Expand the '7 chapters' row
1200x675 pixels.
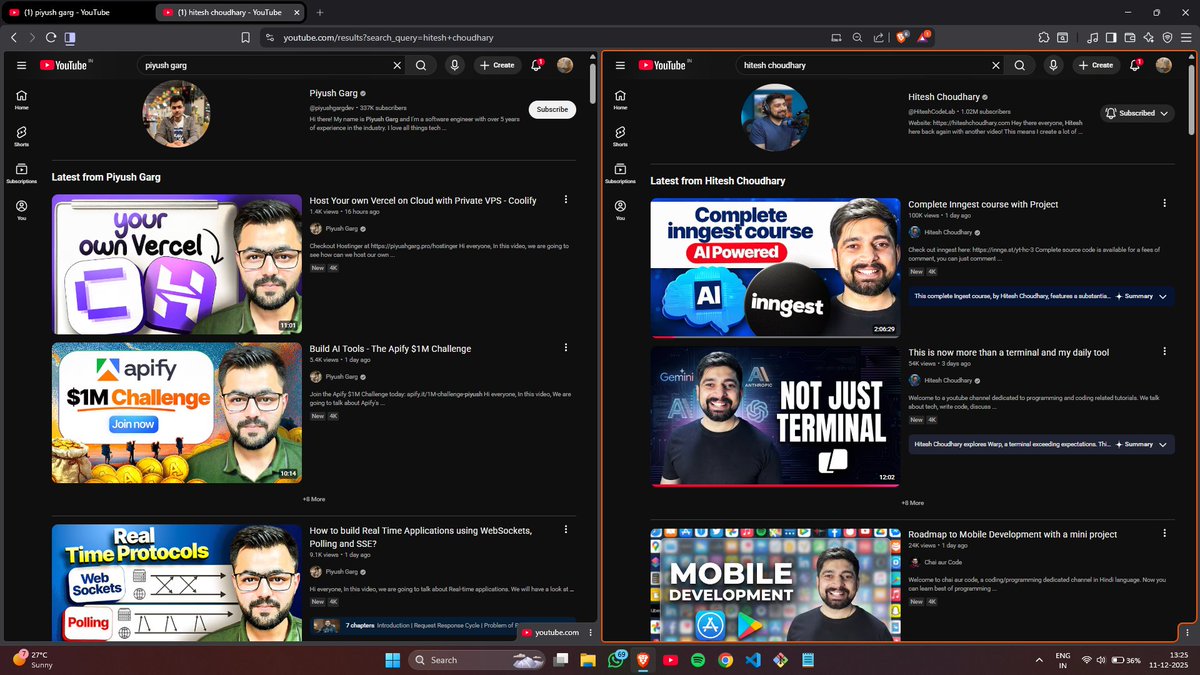443,625
